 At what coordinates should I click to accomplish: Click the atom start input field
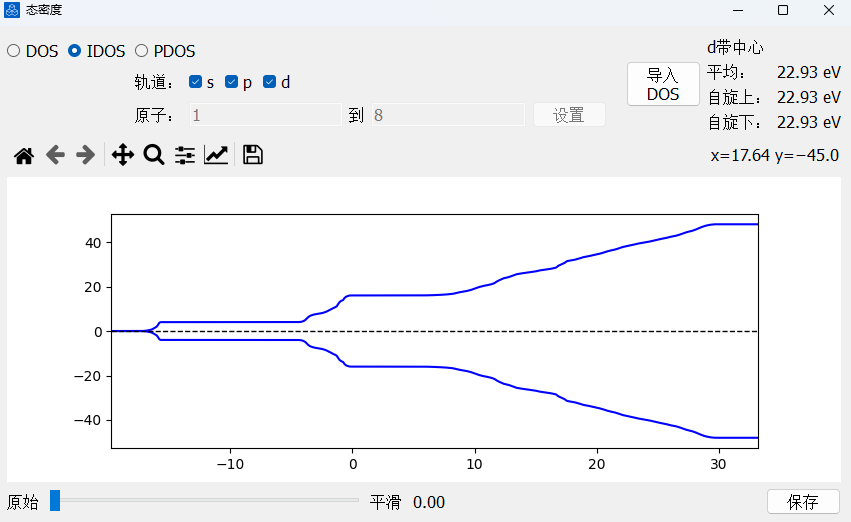(x=264, y=115)
